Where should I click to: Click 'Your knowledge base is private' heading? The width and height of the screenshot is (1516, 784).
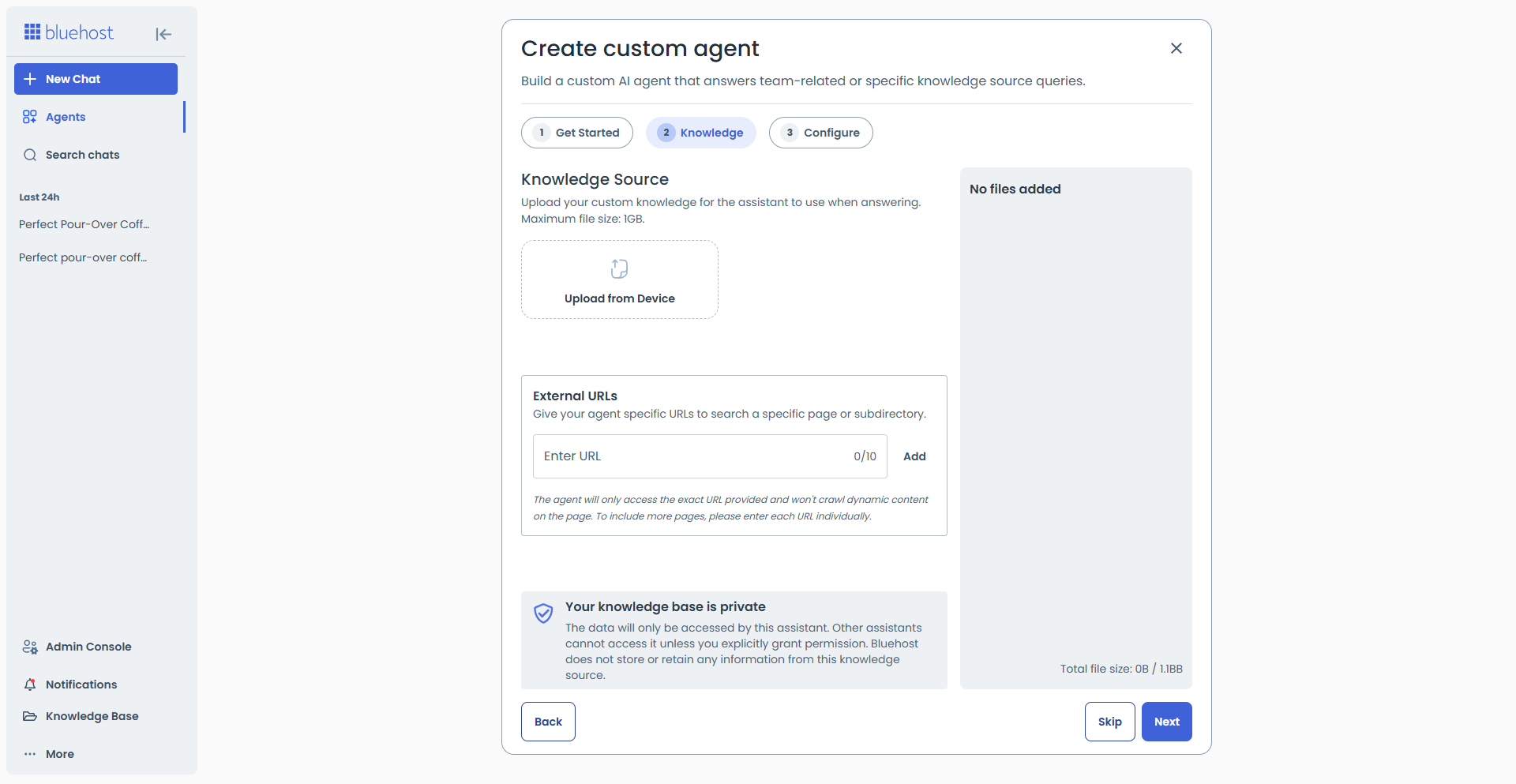[666, 606]
